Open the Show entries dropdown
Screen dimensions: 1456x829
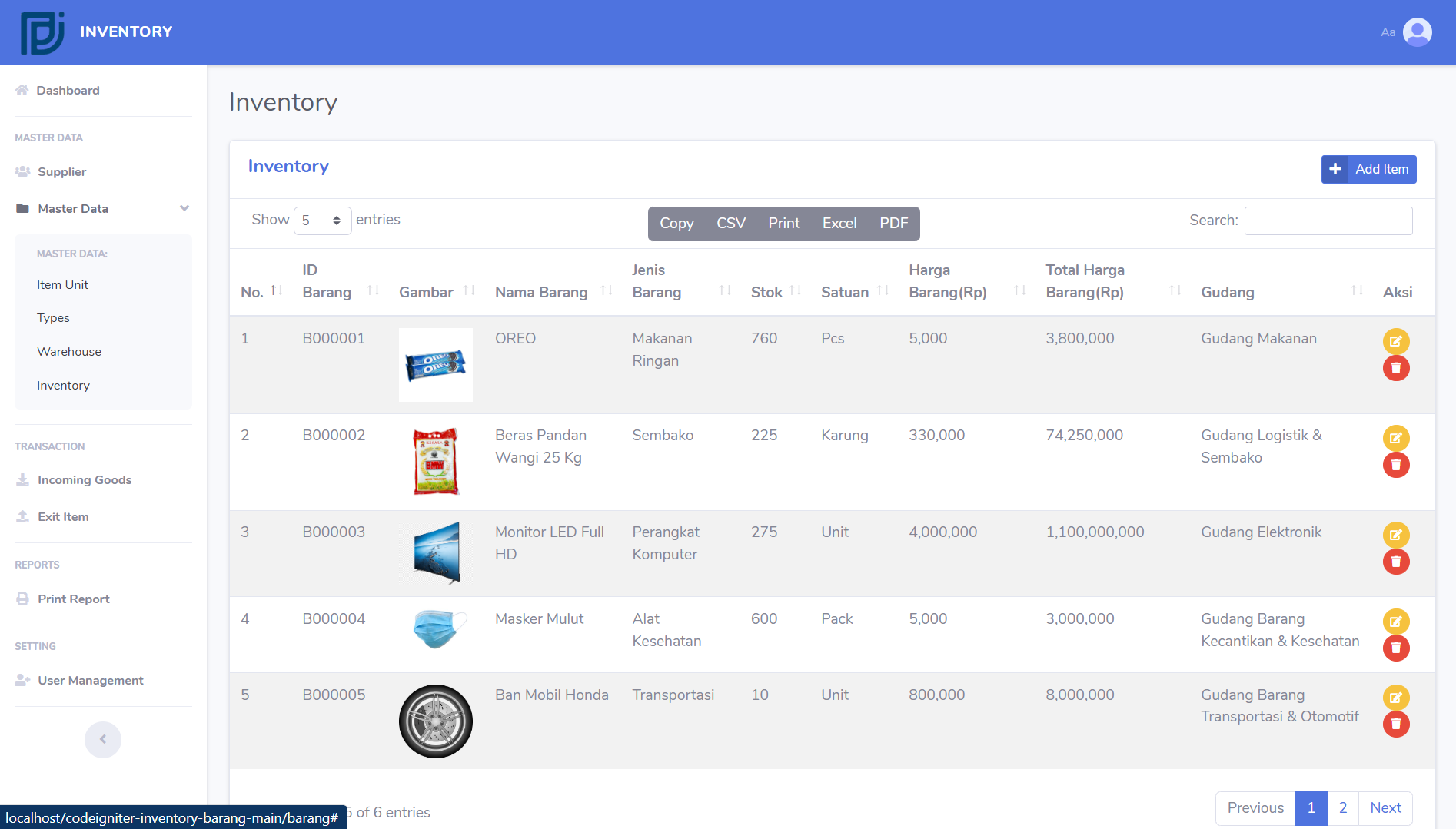(322, 221)
